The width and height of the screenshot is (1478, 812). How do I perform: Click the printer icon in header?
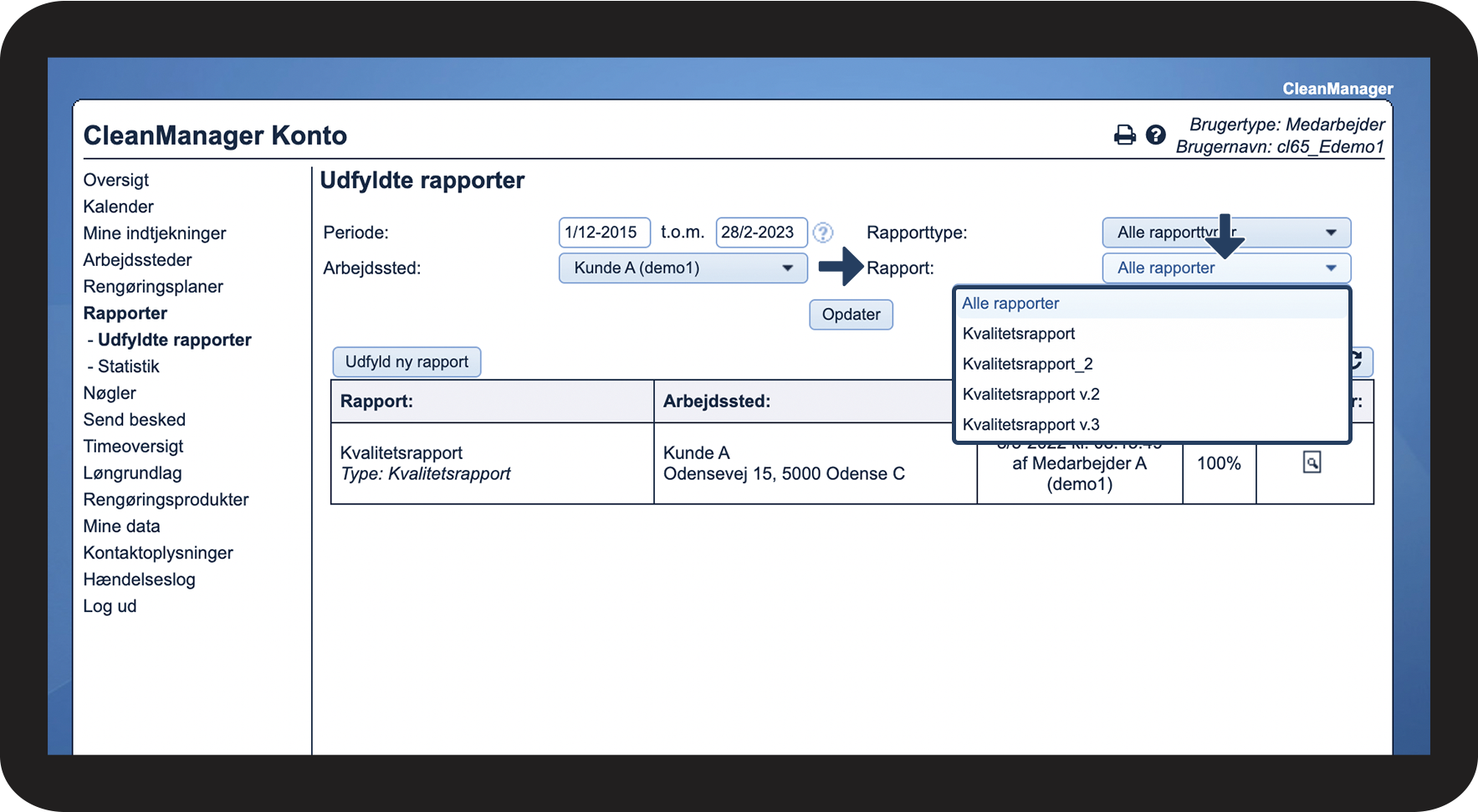(1125, 135)
